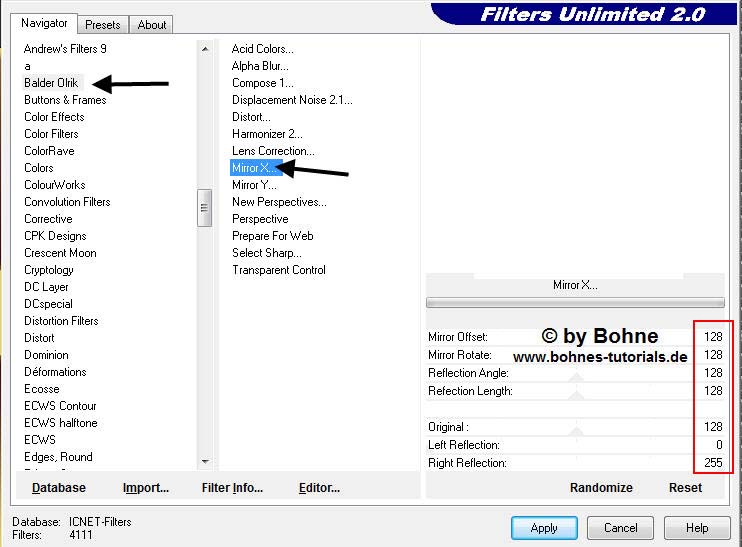
Task: Open the filter Database
Action: (x=59, y=488)
